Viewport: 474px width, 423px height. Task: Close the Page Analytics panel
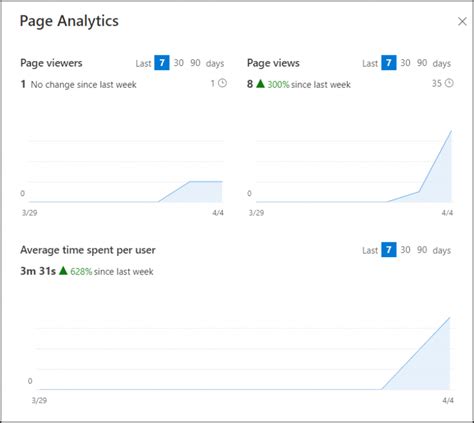click(462, 21)
